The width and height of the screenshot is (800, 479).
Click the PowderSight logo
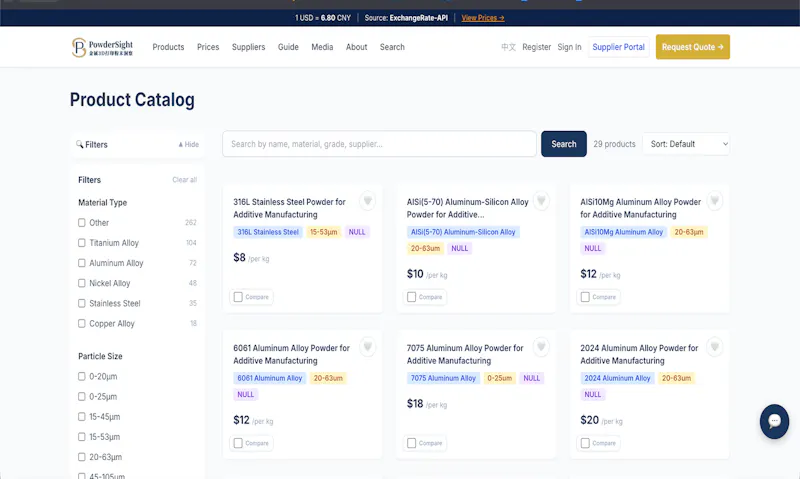[x=102, y=47]
